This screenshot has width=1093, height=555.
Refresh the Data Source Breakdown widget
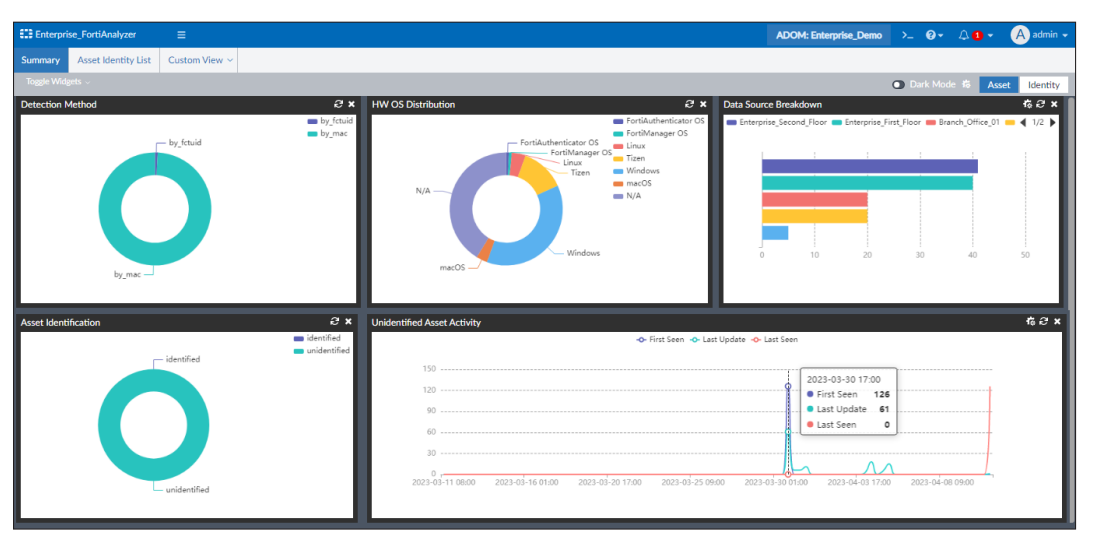pyautogui.click(x=1041, y=104)
